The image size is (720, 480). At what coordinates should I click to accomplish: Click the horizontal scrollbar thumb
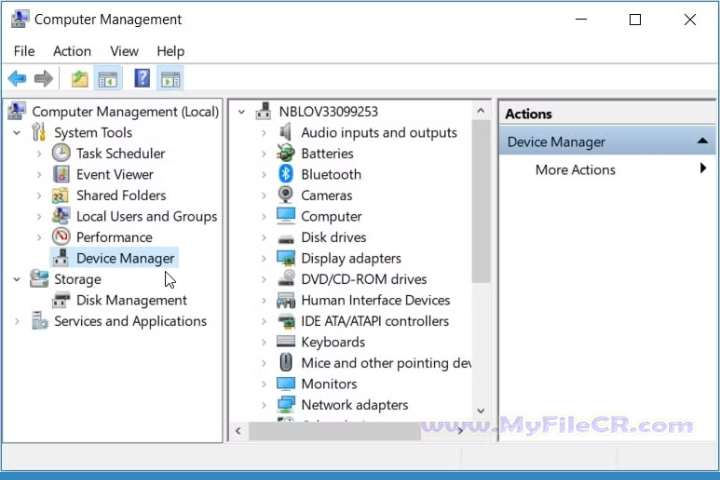[x=335, y=431]
